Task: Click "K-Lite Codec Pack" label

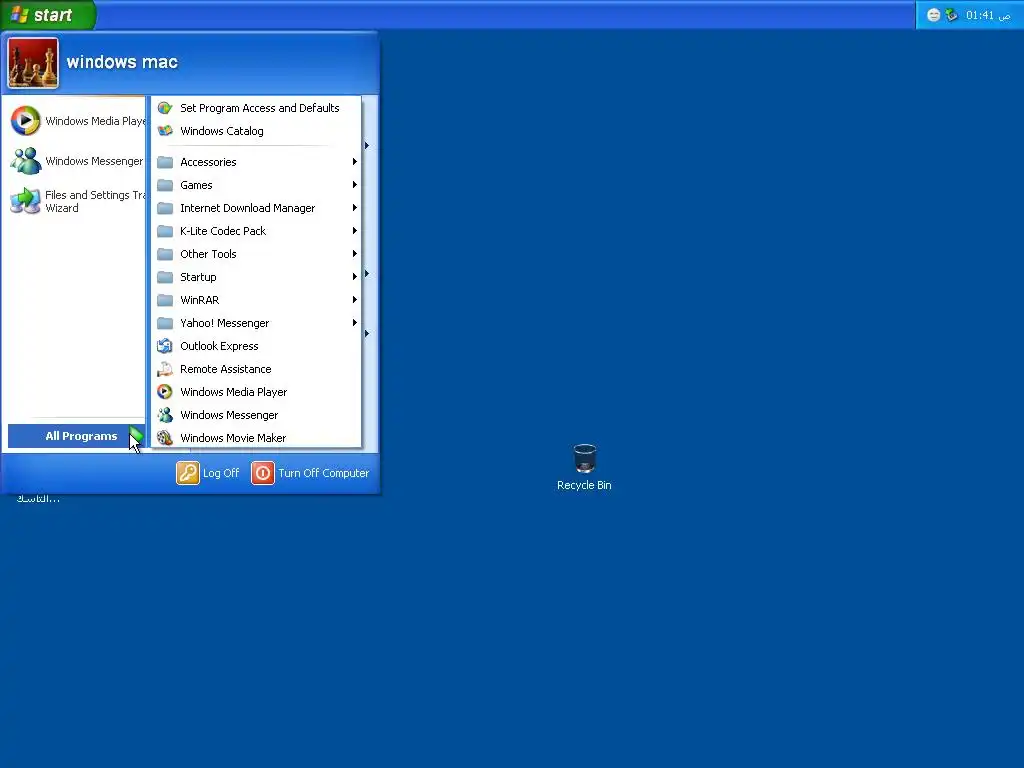Action: pyautogui.click(x=223, y=231)
